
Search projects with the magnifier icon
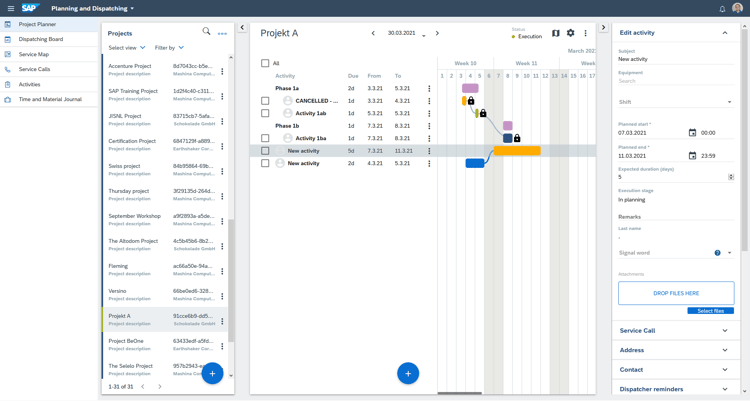206,31
